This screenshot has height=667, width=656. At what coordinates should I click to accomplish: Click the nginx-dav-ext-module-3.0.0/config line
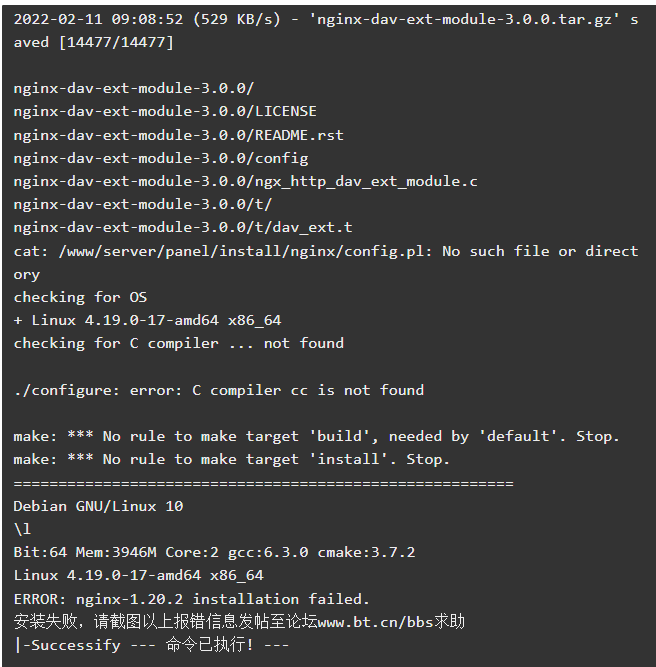(x=161, y=158)
